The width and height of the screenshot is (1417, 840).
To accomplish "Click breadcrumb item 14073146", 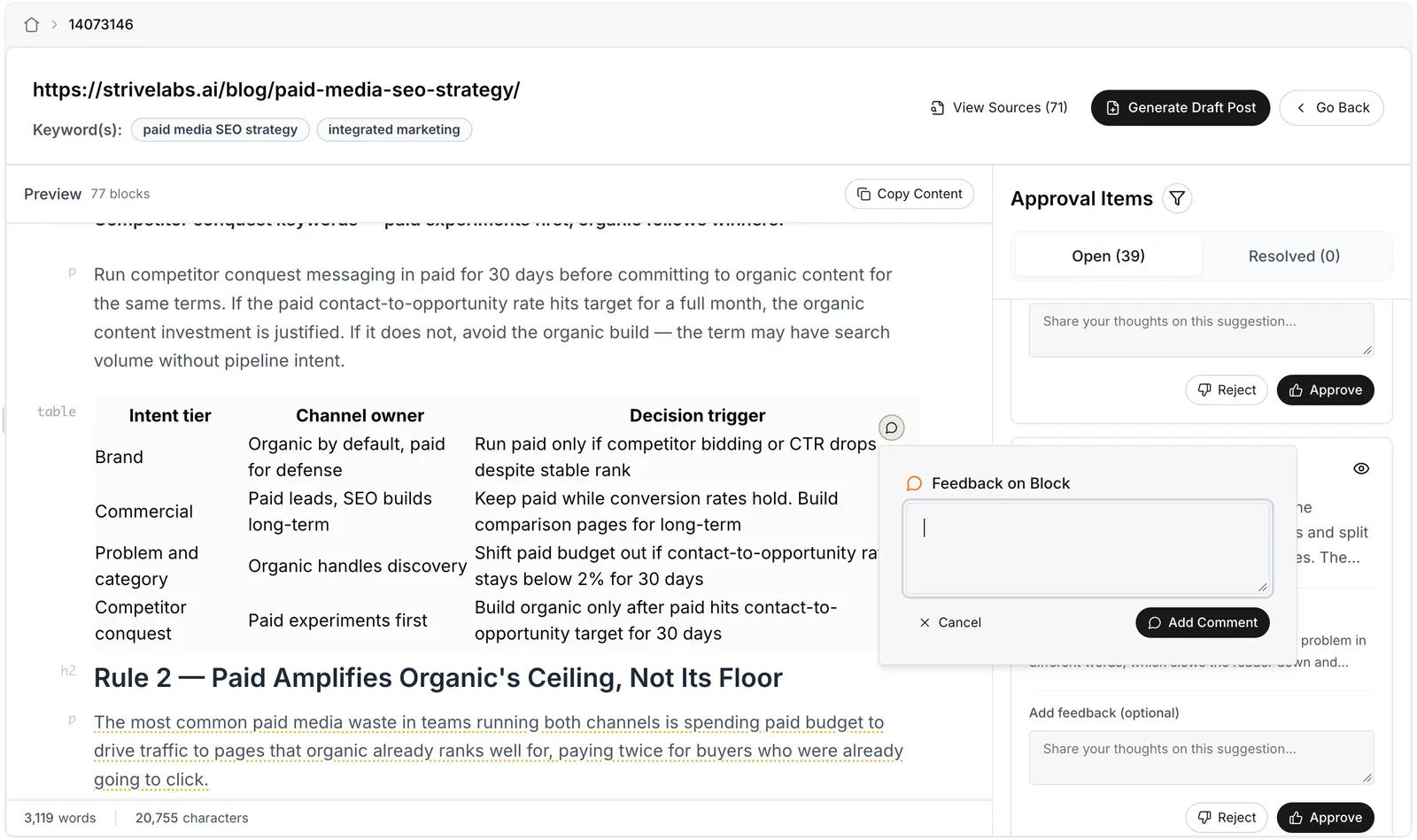I will coord(101,25).
